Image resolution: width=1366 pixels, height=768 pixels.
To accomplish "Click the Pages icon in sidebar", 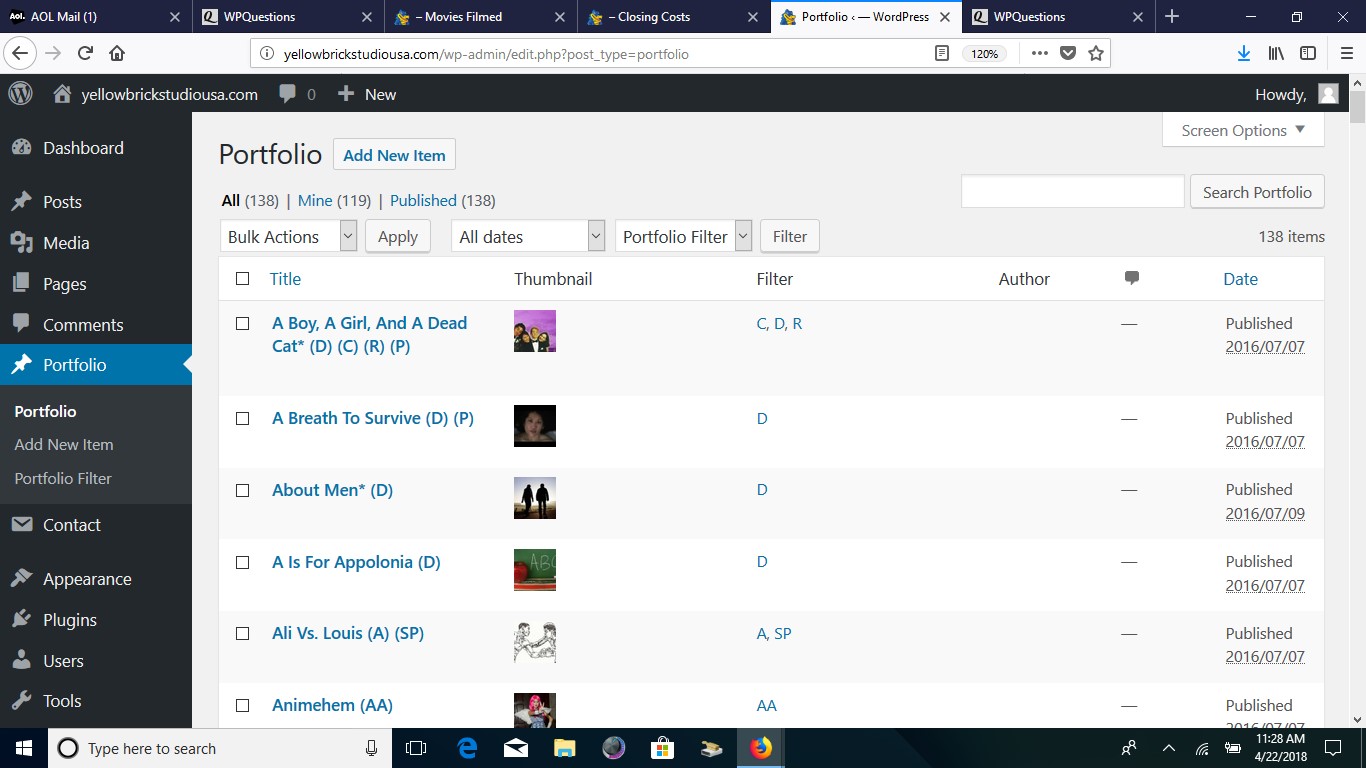I will pos(21,284).
